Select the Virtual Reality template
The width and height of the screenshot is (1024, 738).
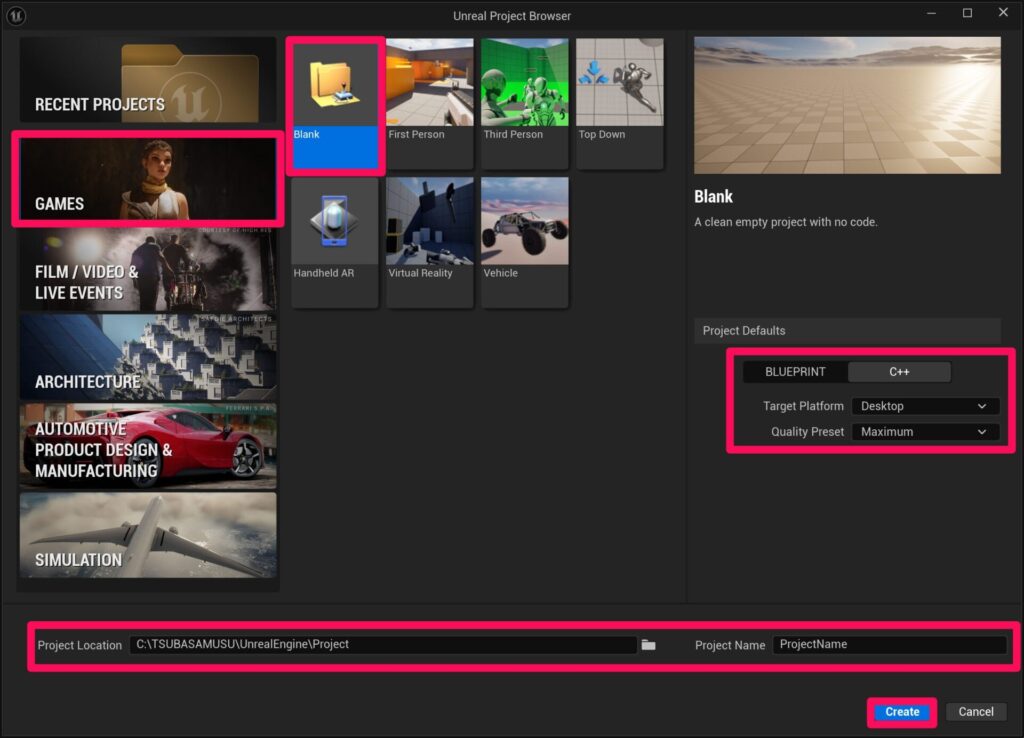click(x=429, y=242)
